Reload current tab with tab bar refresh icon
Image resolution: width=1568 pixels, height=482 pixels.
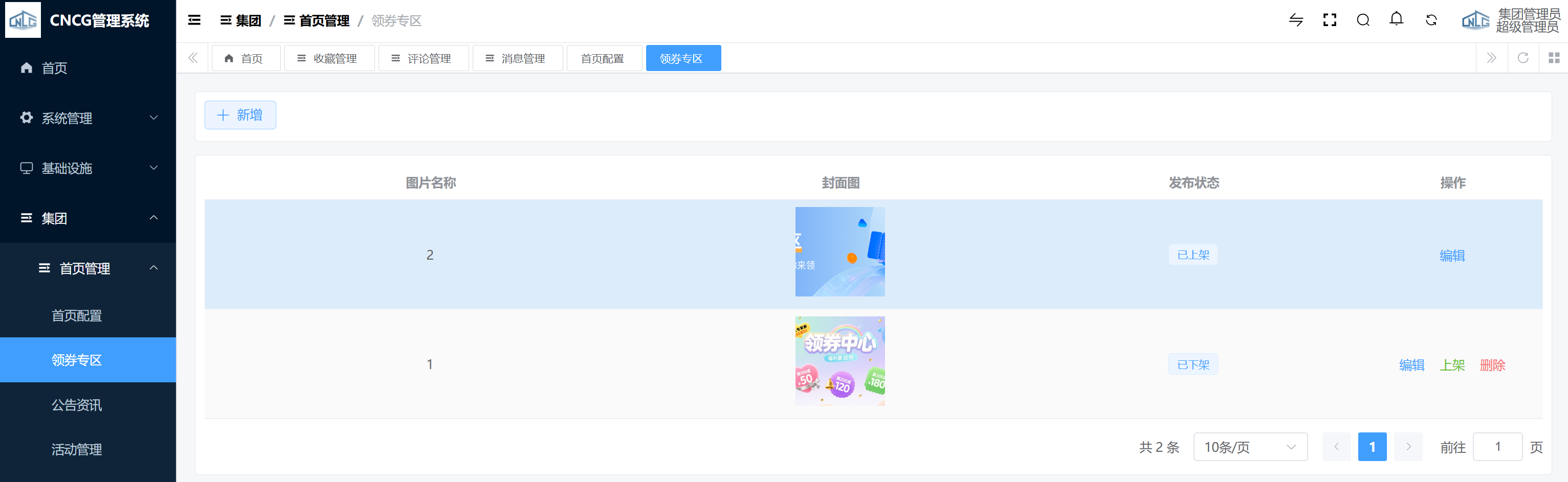pos(1523,58)
